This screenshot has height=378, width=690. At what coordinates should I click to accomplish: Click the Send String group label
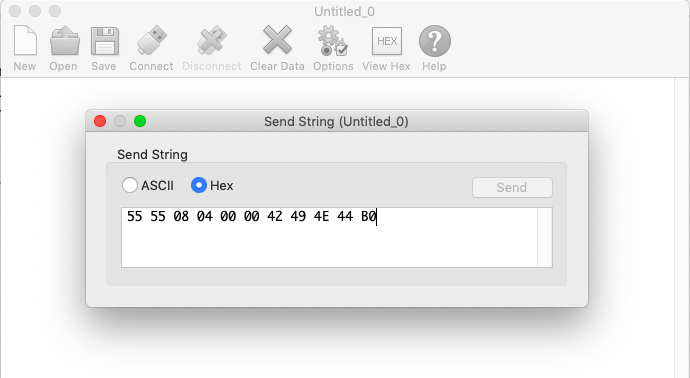tap(152, 154)
